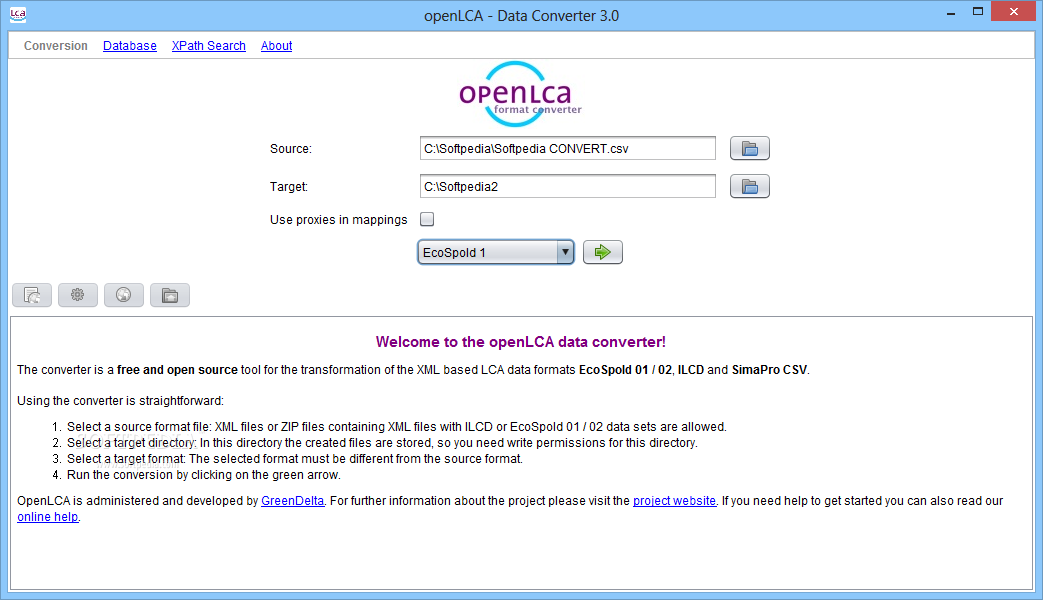Browse for the Source file via folder icon
The image size is (1043, 600).
tap(750, 148)
